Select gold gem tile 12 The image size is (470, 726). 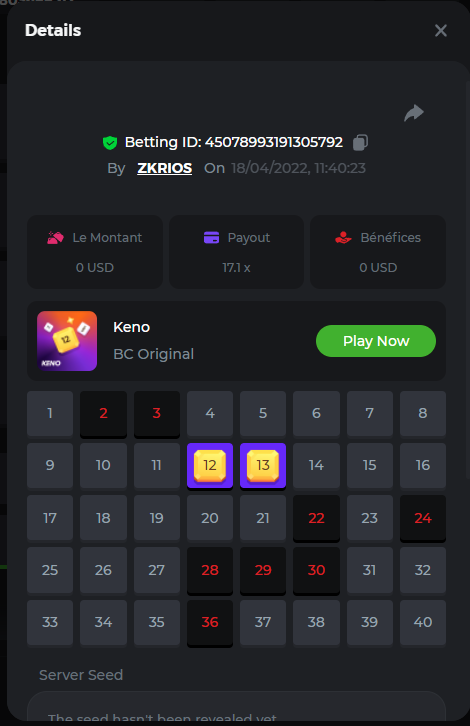click(x=210, y=465)
